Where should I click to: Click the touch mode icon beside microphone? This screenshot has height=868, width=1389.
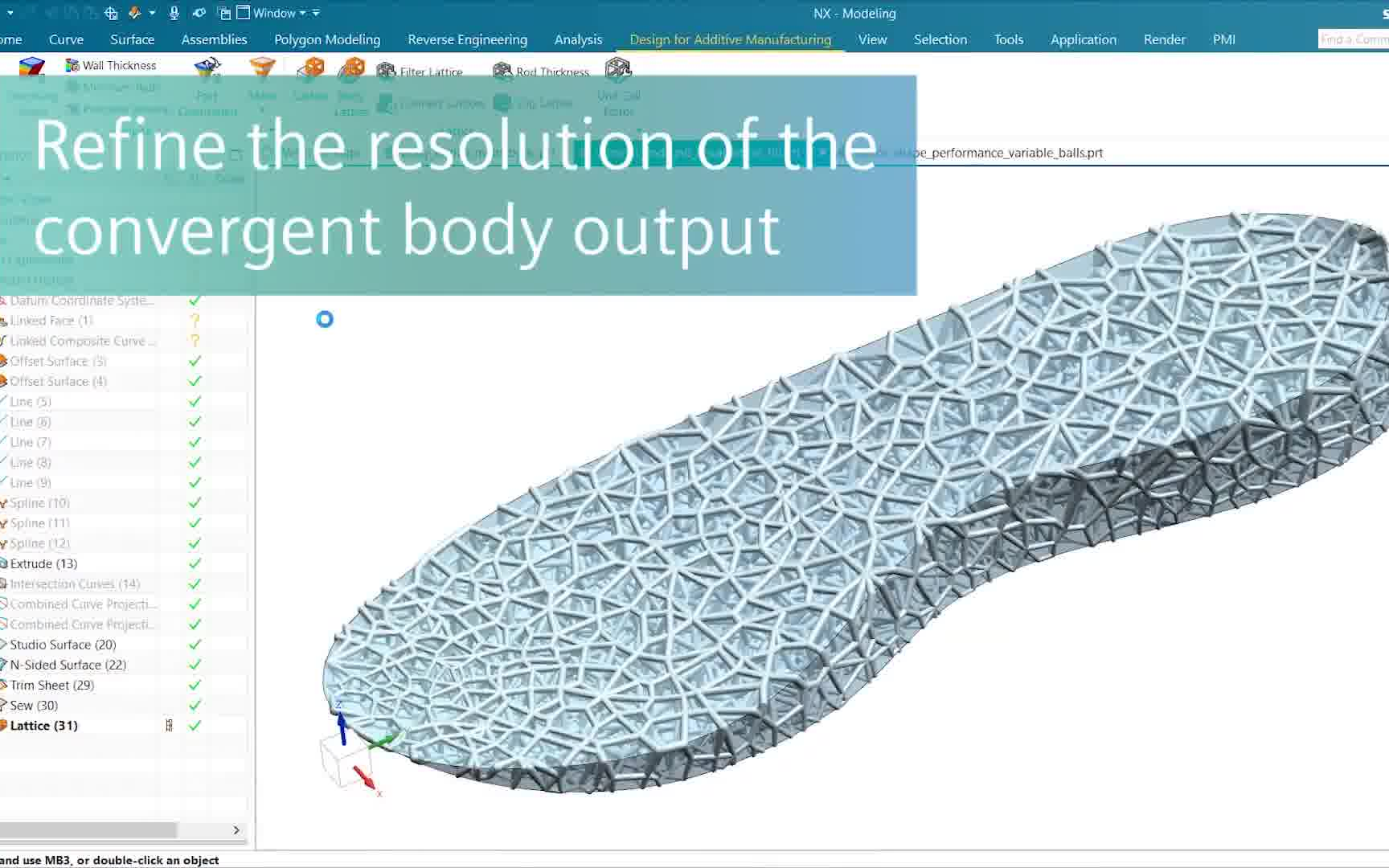pyautogui.click(x=199, y=13)
